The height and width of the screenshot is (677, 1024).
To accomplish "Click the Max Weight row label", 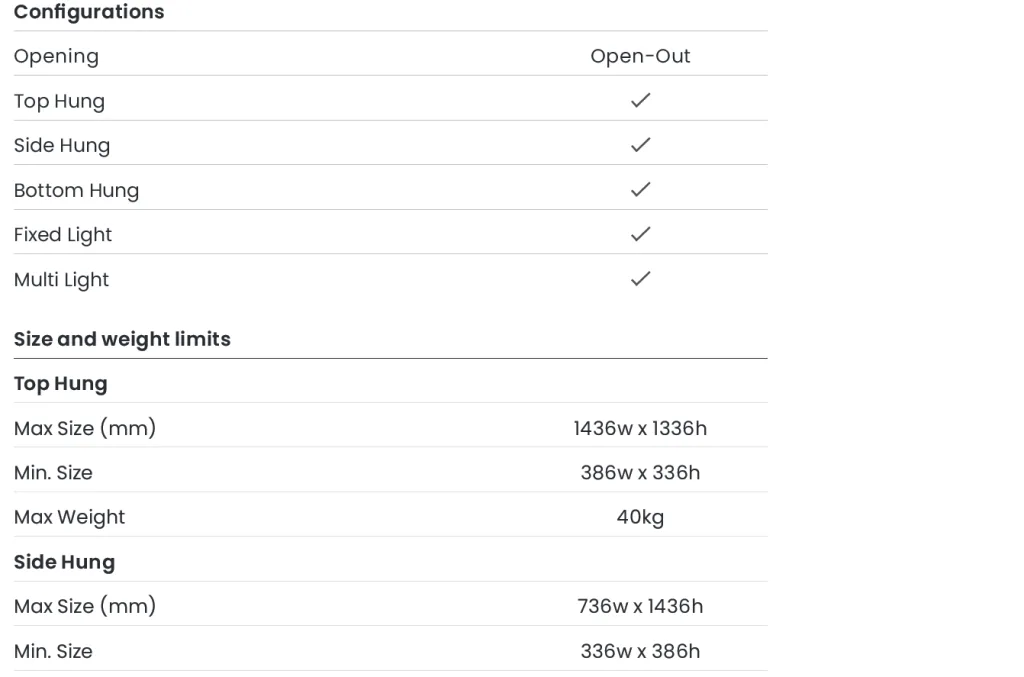I will pyautogui.click(x=69, y=517).
